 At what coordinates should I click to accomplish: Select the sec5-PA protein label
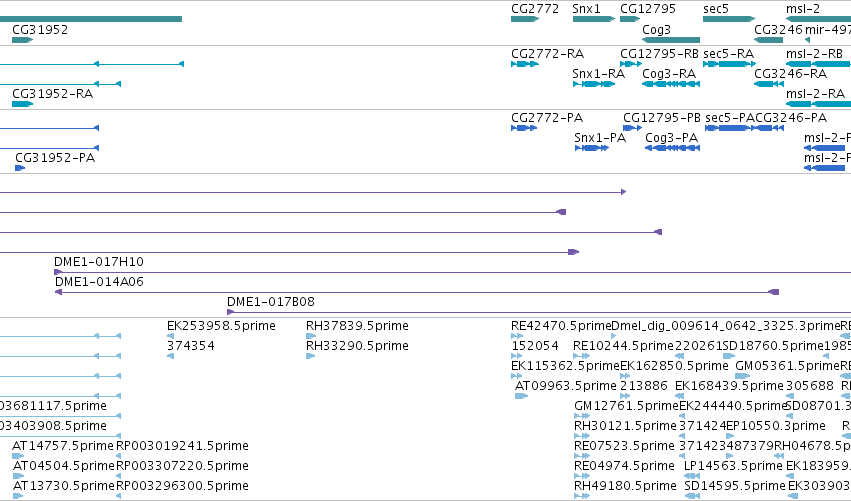(x=729, y=118)
